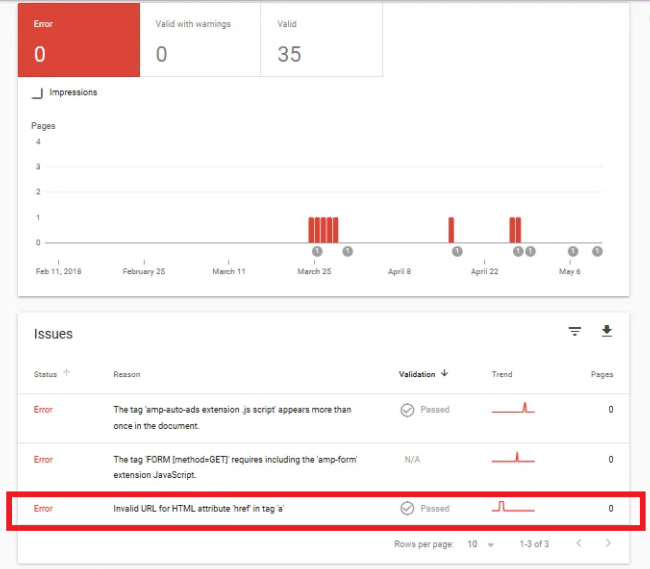This screenshot has width=650, height=569.
Task: View trend sparkline for amp-form row
Action: coord(513,457)
